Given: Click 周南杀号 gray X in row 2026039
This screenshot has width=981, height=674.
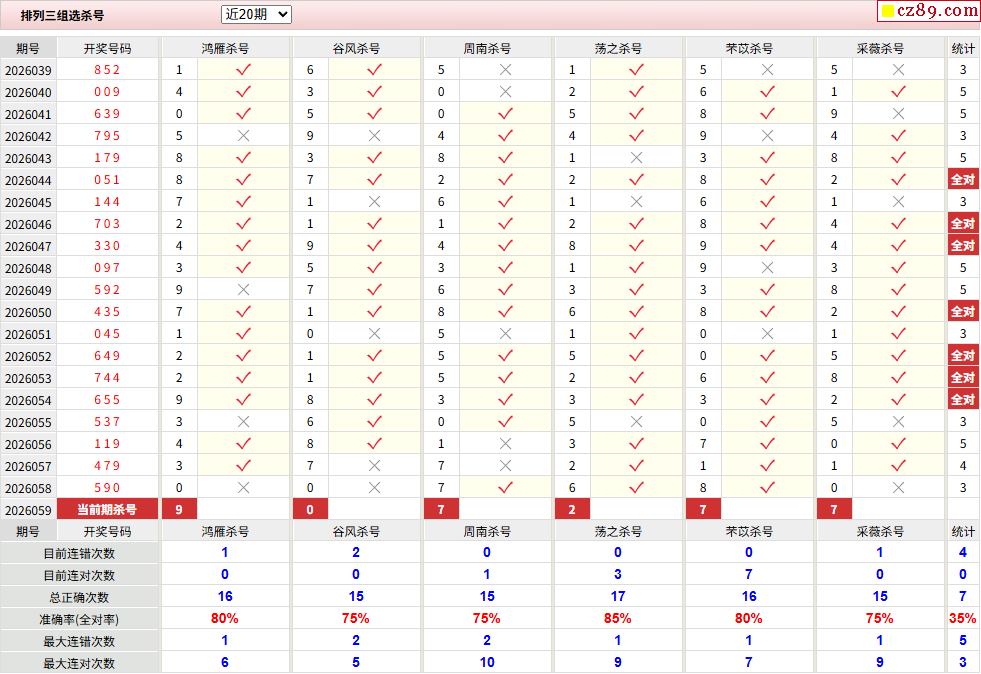Looking at the screenshot, I should pos(505,70).
